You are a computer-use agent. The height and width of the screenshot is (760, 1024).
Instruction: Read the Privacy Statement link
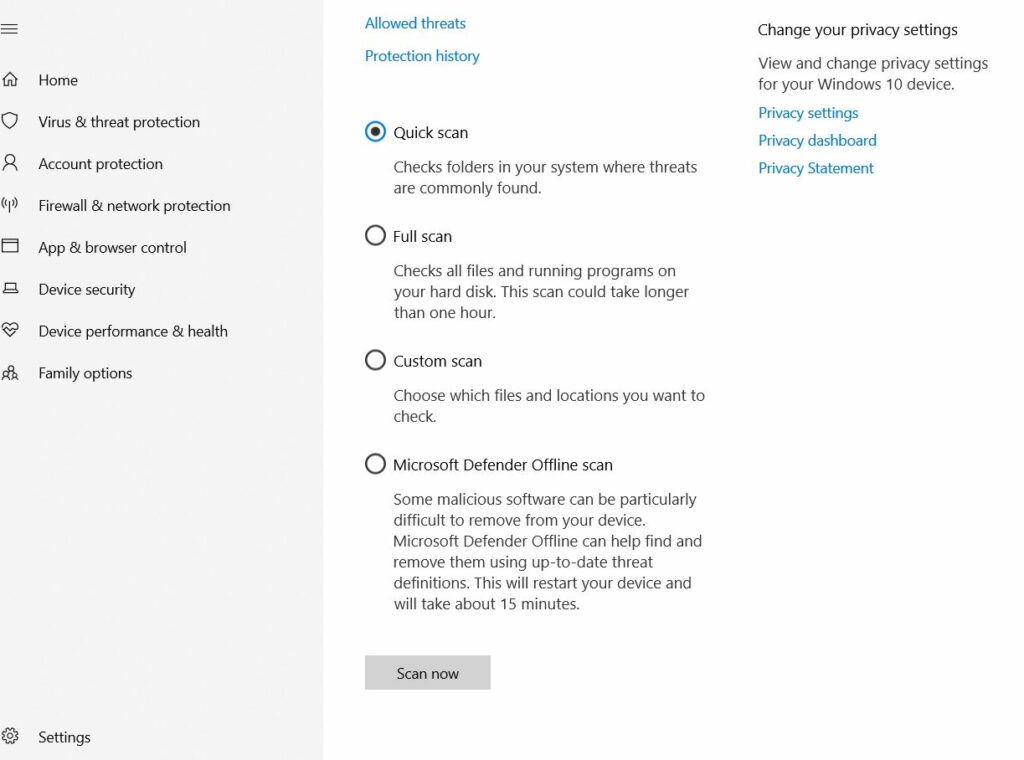tap(816, 168)
